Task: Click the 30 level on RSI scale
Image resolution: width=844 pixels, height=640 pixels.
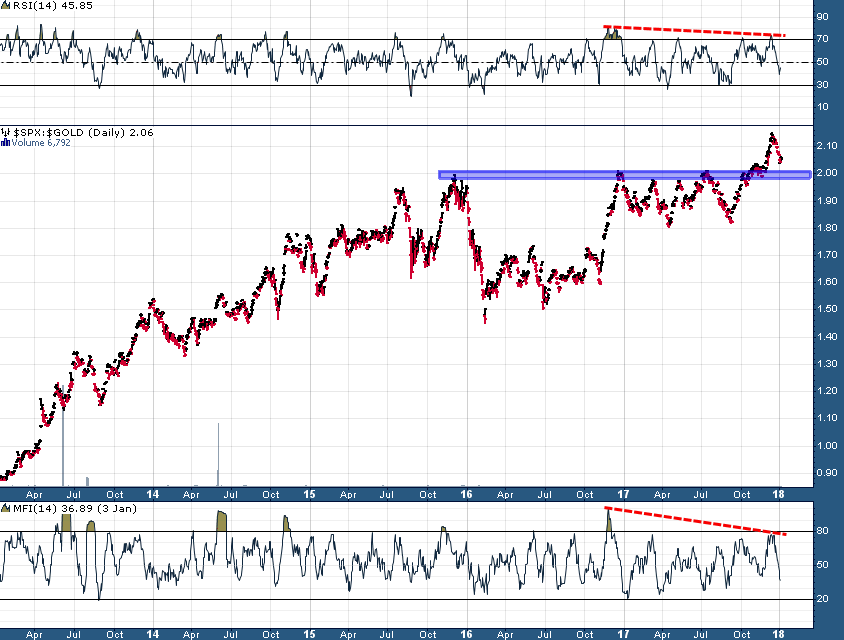Action: (822, 85)
